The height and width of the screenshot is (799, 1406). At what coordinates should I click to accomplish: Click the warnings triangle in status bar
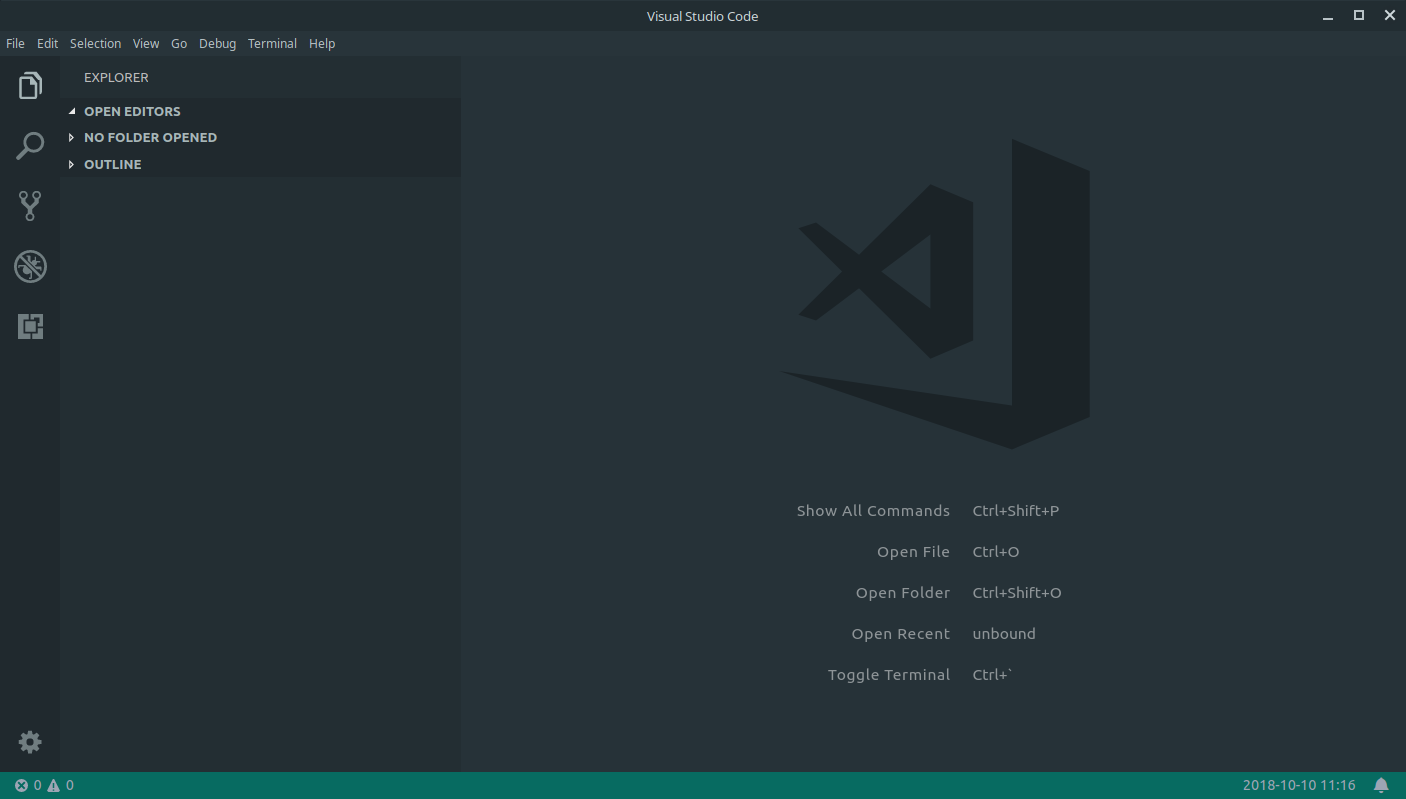coord(53,785)
